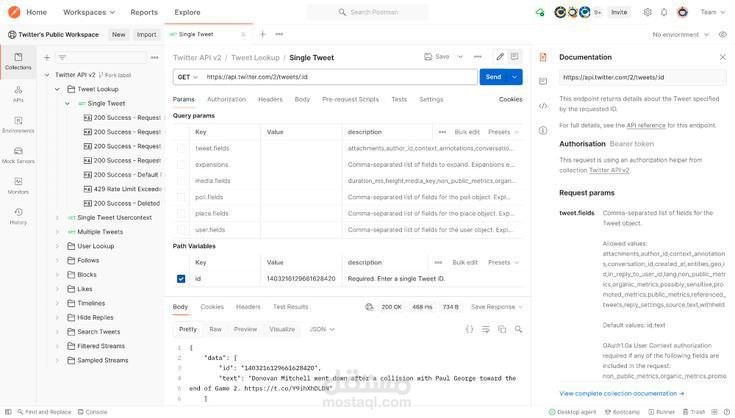Open View complete collection documentation link
The width and height of the screenshot is (735, 418).
(x=622, y=394)
